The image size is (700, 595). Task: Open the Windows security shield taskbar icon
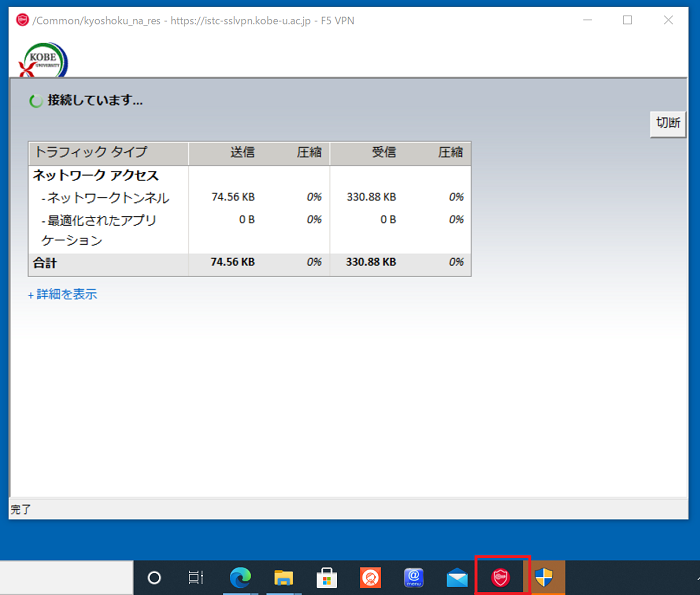pos(544,578)
